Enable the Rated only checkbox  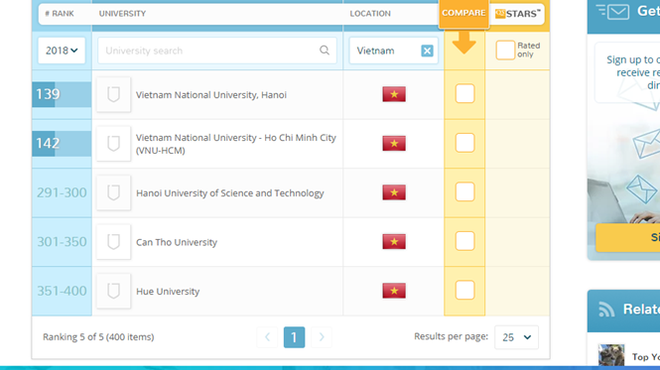505,50
